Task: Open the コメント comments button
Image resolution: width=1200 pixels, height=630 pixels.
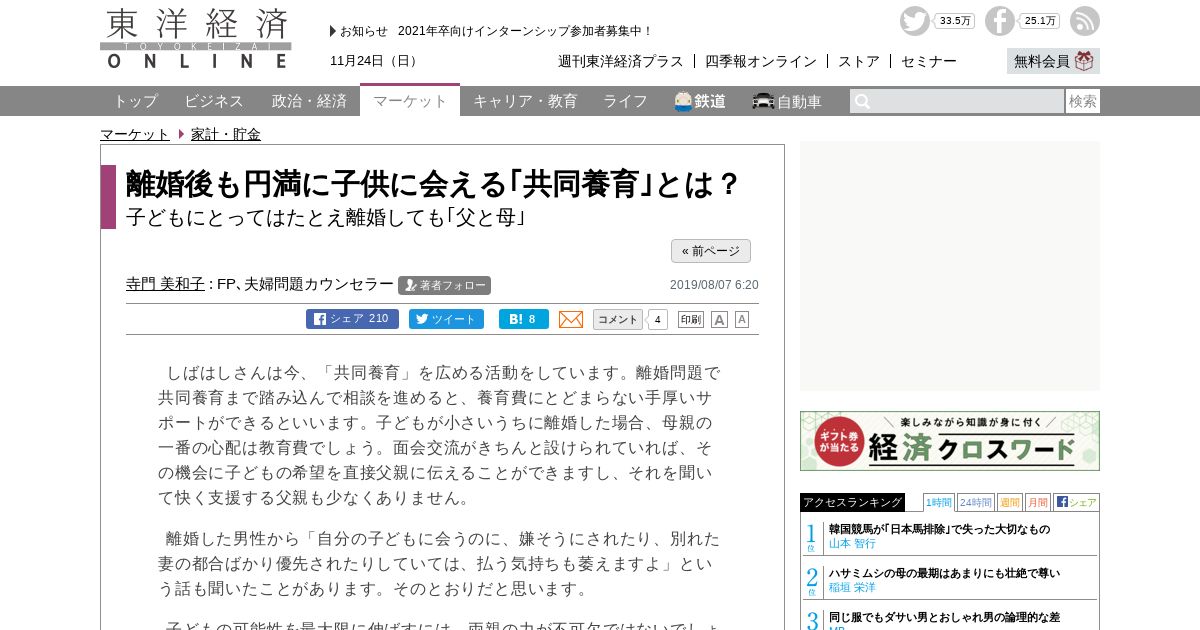Action: [x=618, y=319]
